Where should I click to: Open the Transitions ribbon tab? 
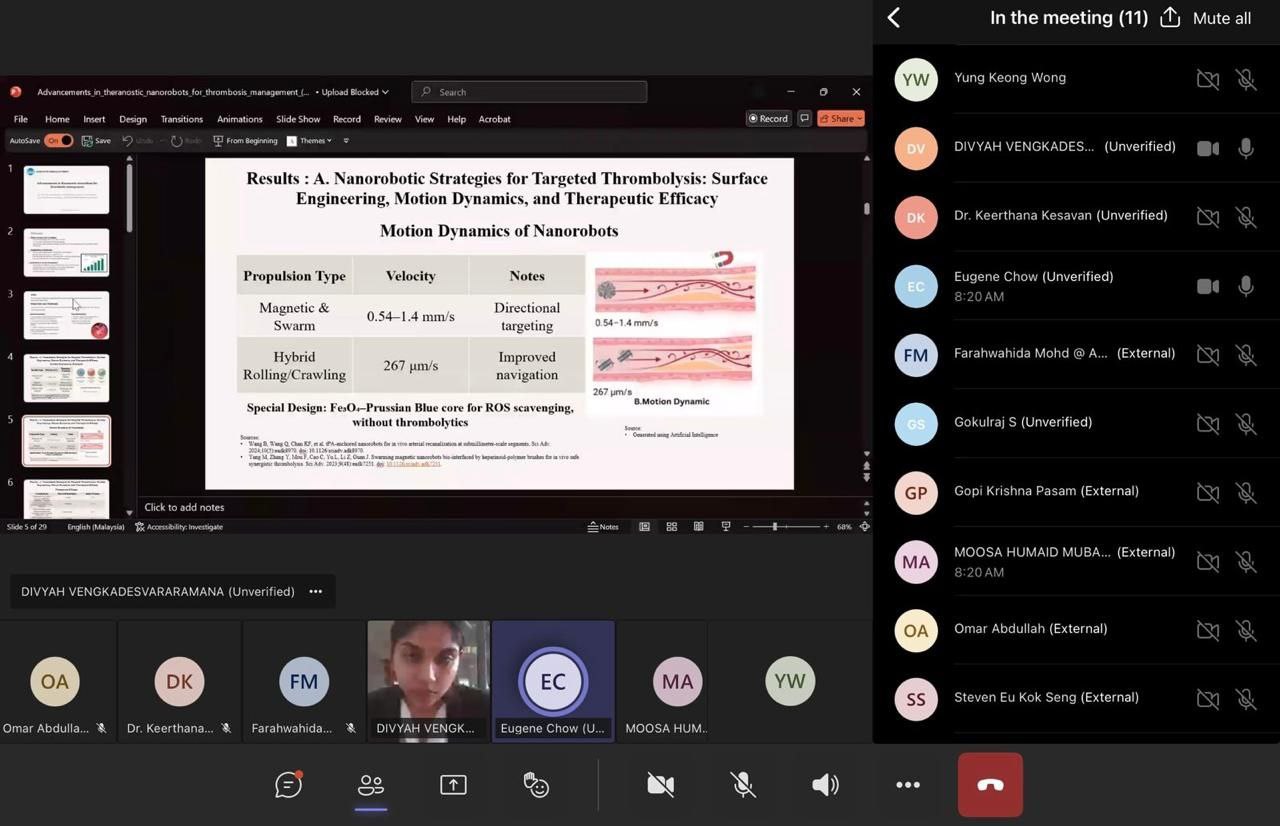pos(182,119)
